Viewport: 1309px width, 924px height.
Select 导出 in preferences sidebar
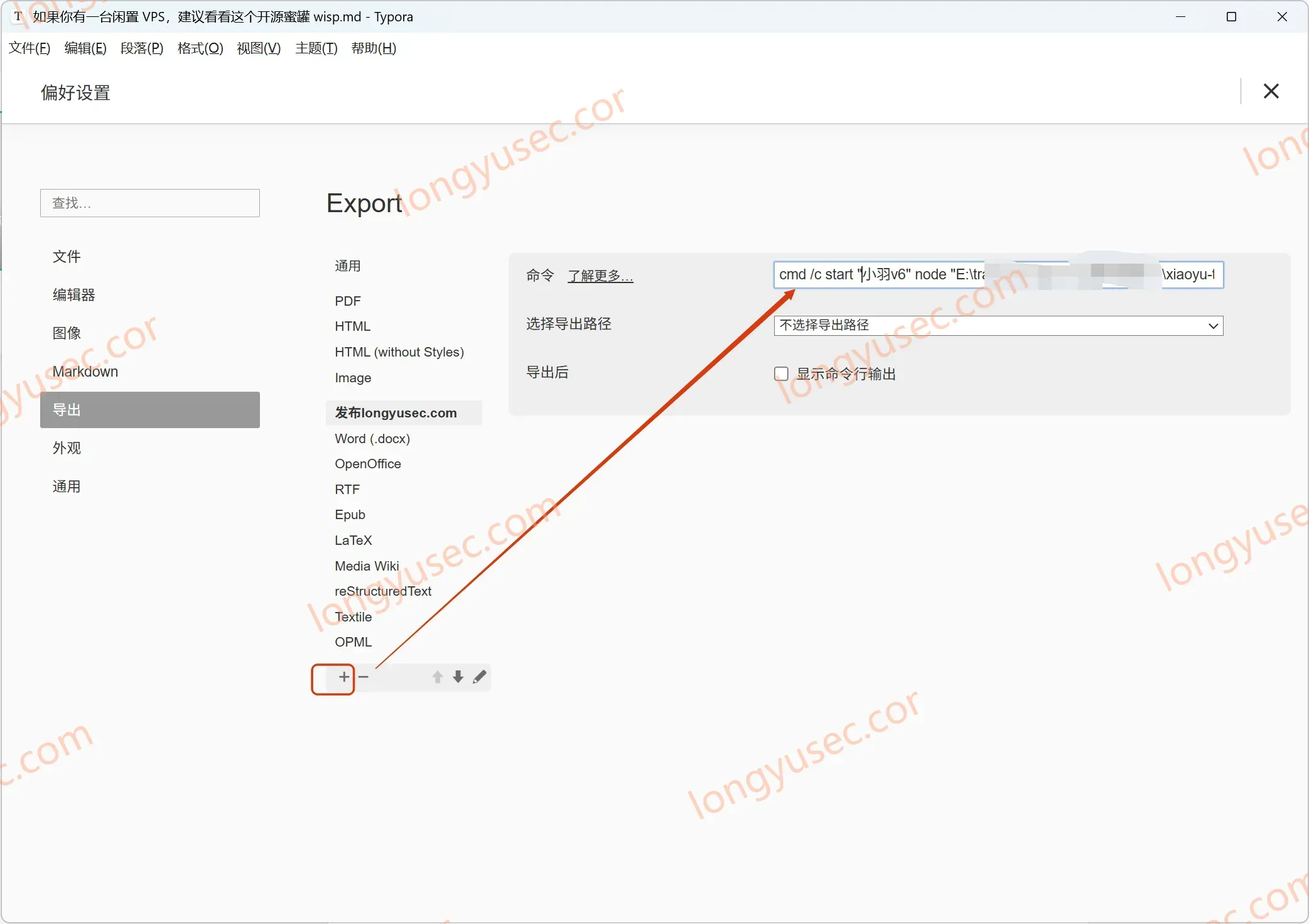click(150, 410)
